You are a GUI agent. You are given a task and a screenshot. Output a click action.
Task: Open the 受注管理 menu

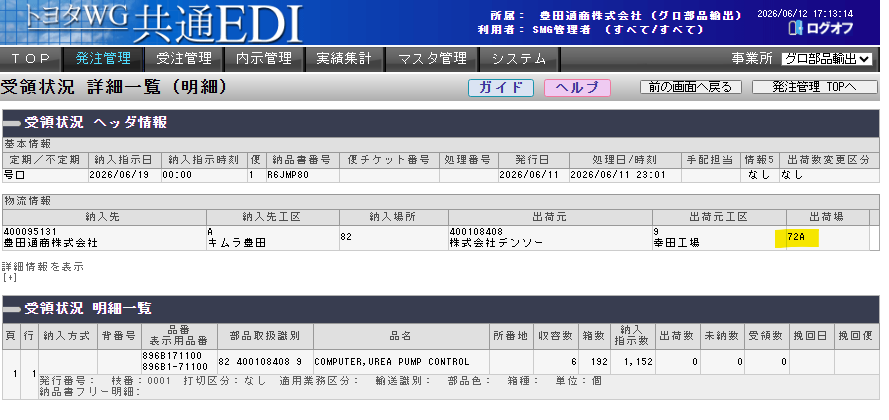184,58
